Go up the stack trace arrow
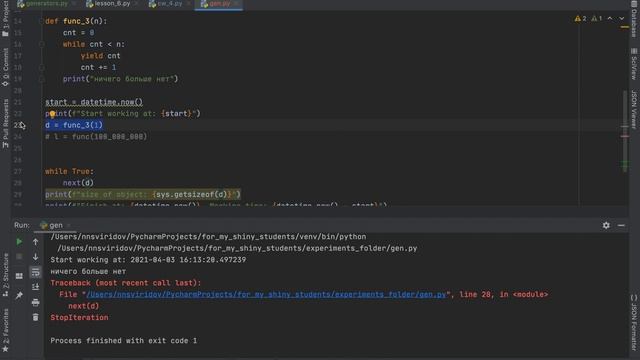The height and width of the screenshot is (360, 640). [x=36, y=242]
